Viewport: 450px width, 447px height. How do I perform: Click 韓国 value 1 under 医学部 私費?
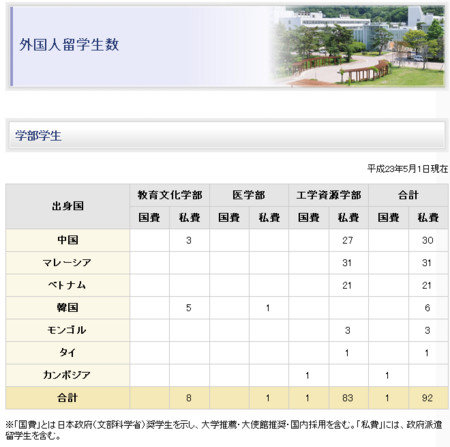(x=268, y=308)
